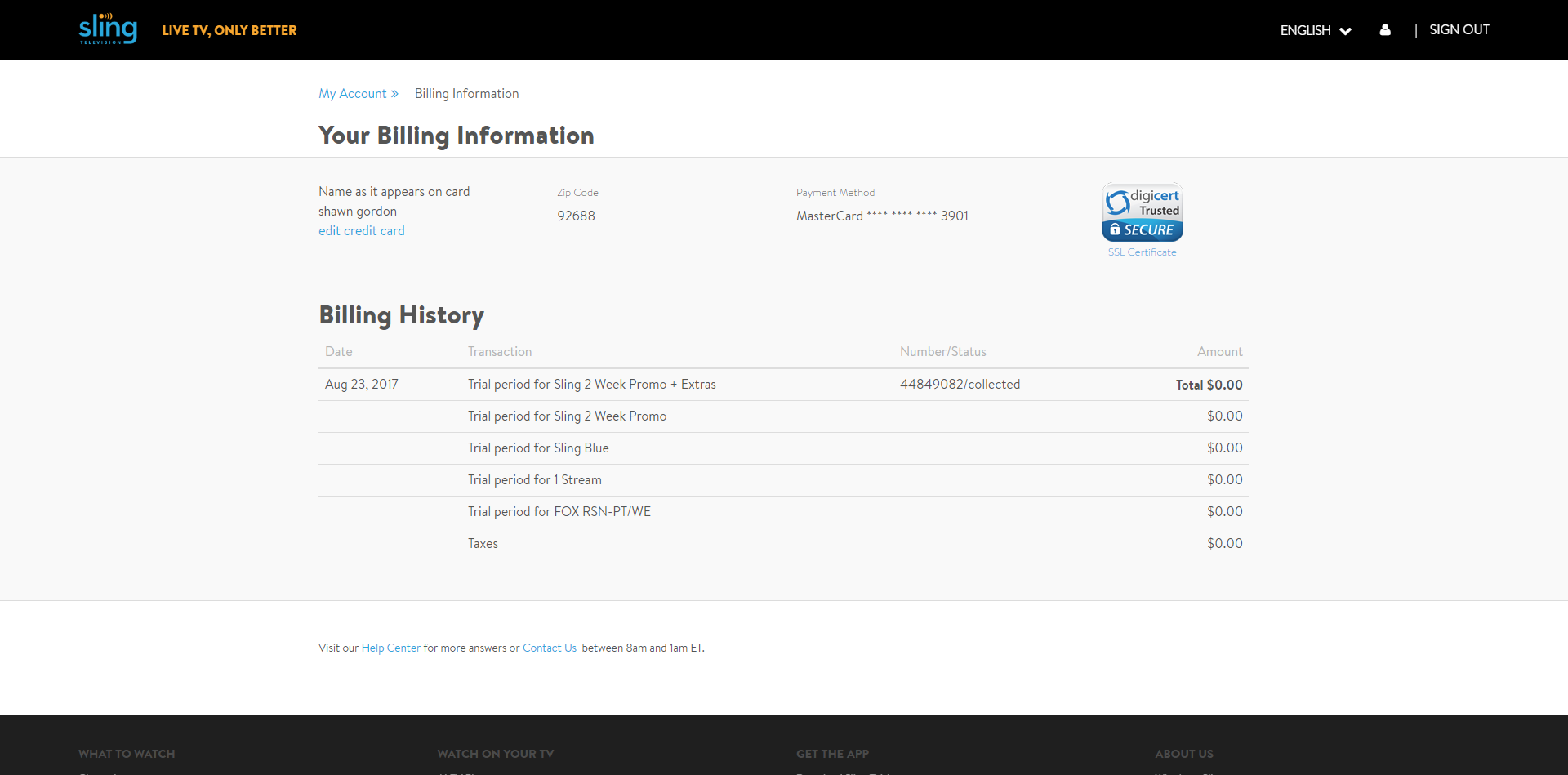This screenshot has width=1568, height=775.
Task: Click the Billing Information breadcrumb text
Action: click(466, 94)
